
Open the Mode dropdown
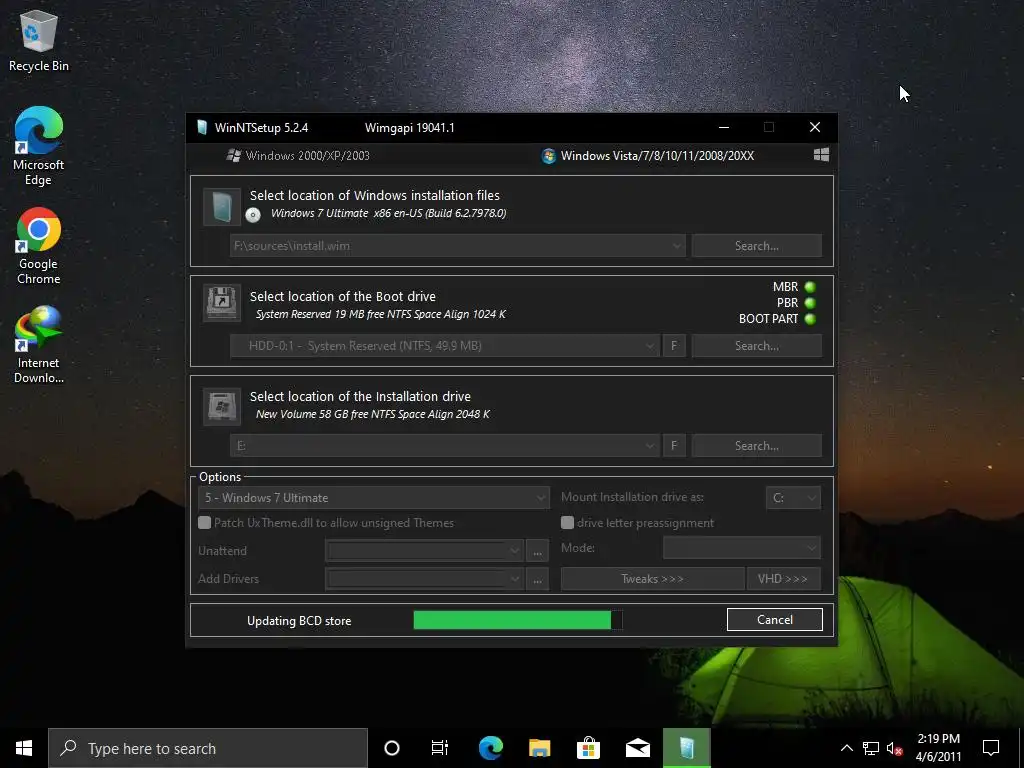point(742,548)
